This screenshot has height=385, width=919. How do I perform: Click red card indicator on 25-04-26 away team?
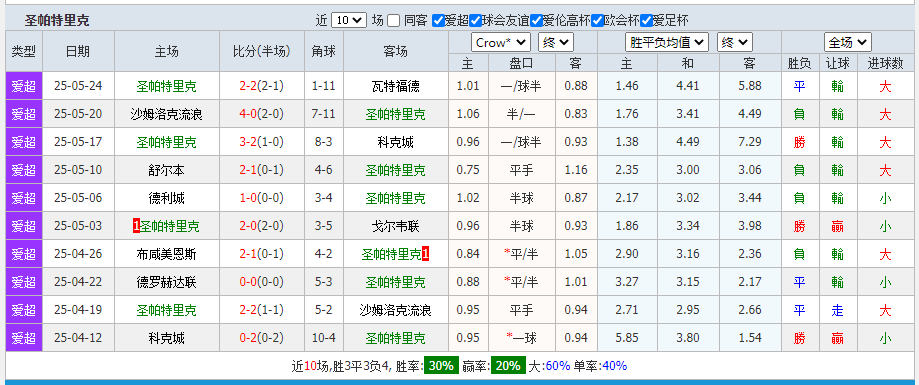(x=426, y=254)
